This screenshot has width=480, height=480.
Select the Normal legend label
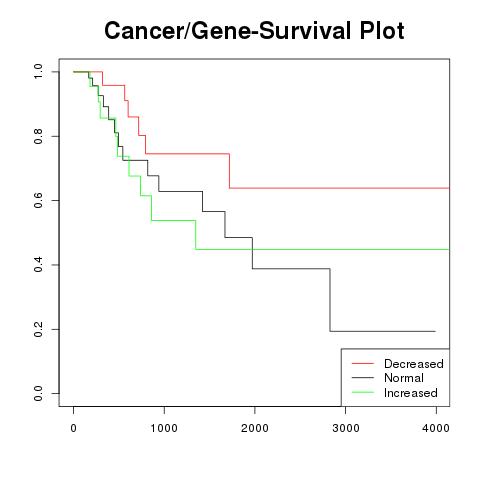pos(404,378)
